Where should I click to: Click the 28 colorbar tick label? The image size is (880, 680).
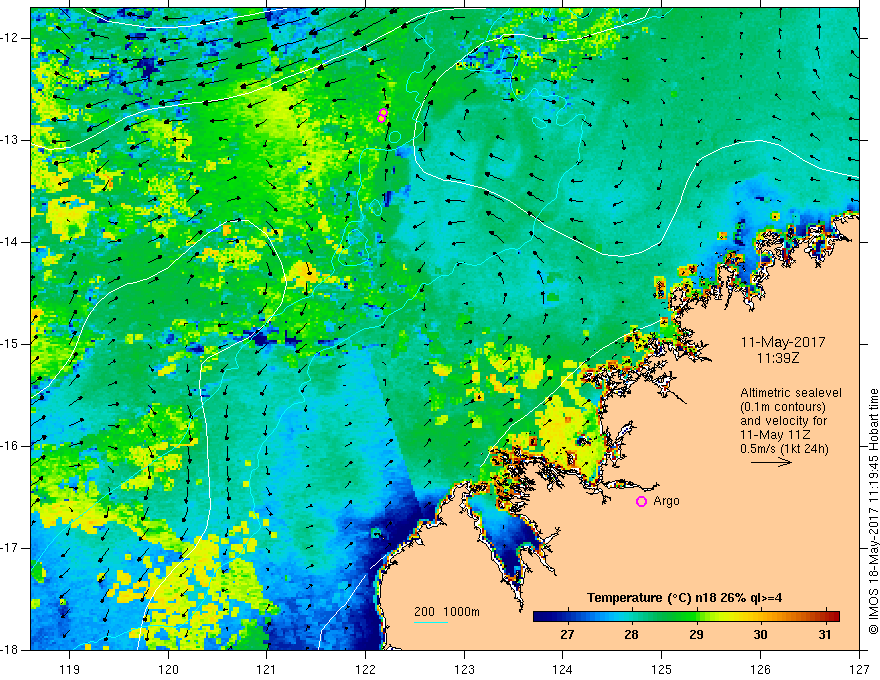tap(631, 635)
